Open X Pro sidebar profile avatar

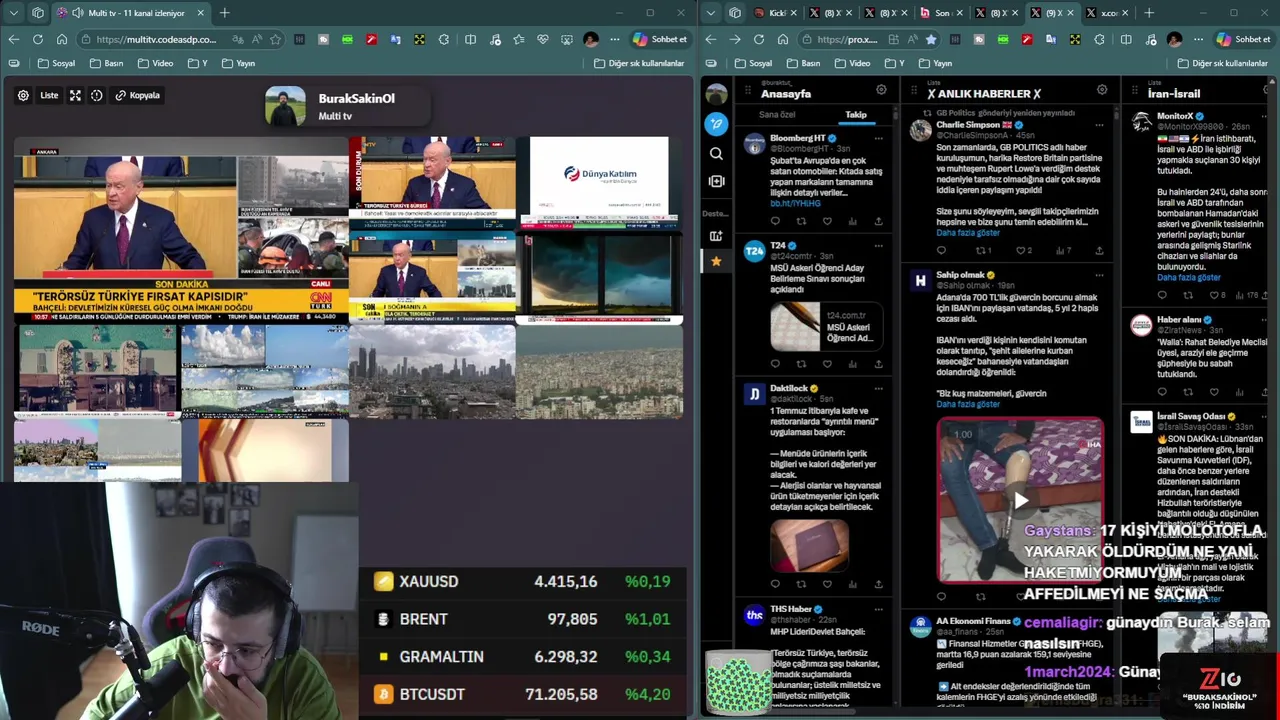(x=716, y=94)
